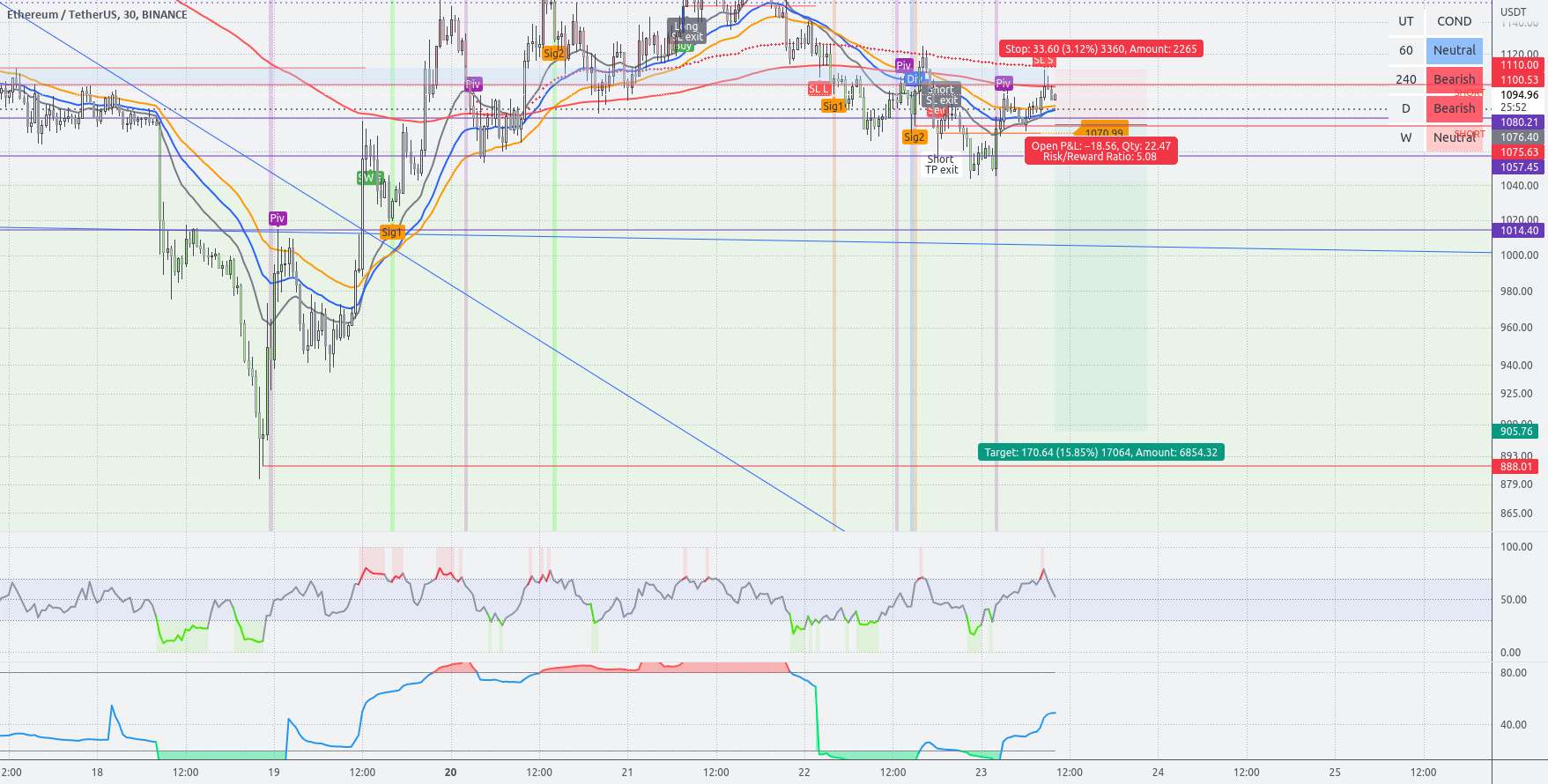Click the red Stop 33.60 (3.12%) label
The image size is (1548, 784).
pos(1101,49)
